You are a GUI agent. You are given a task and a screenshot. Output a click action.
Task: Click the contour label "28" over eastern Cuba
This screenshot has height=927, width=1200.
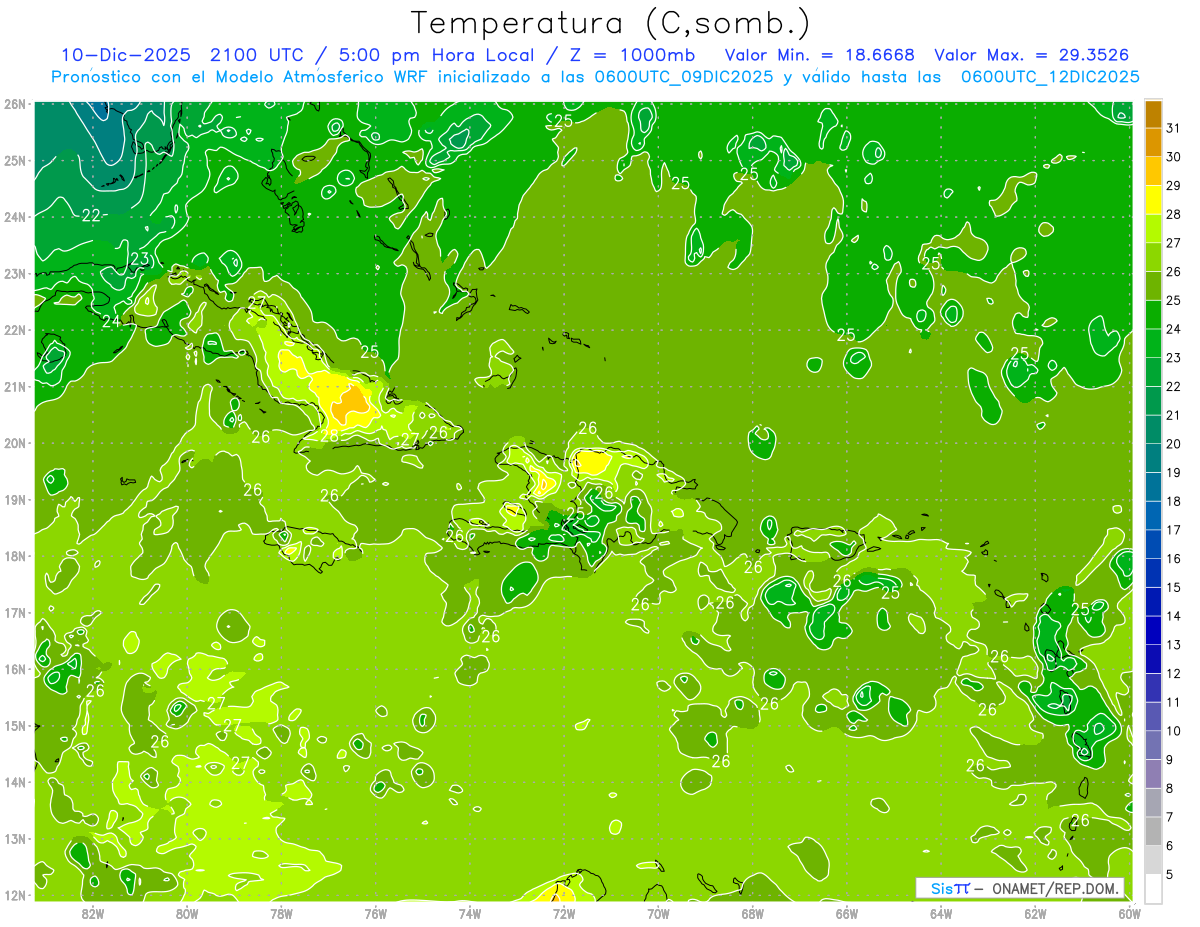[329, 436]
